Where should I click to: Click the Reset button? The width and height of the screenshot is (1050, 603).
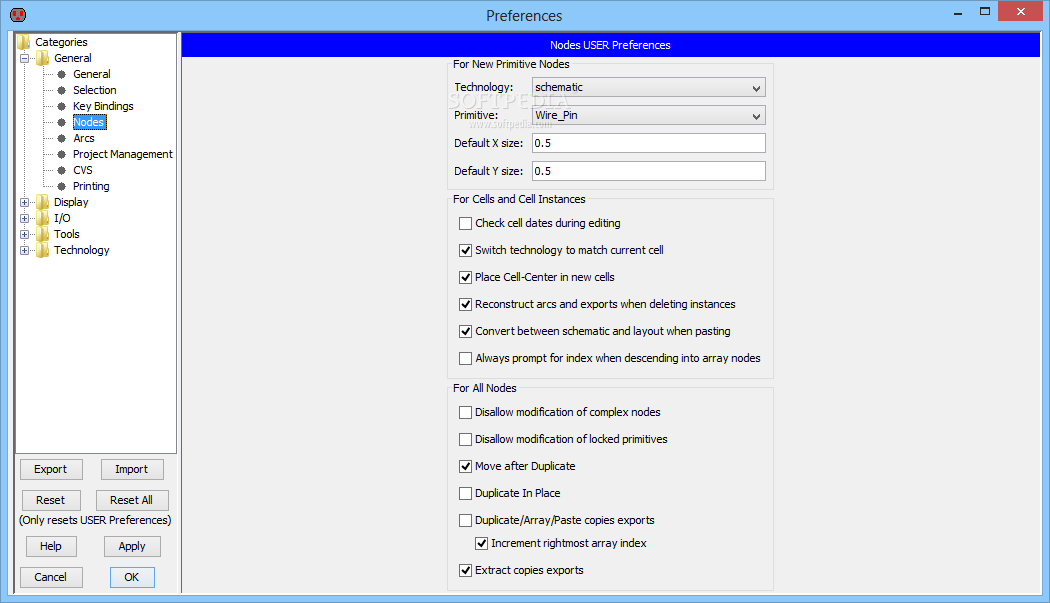point(51,500)
